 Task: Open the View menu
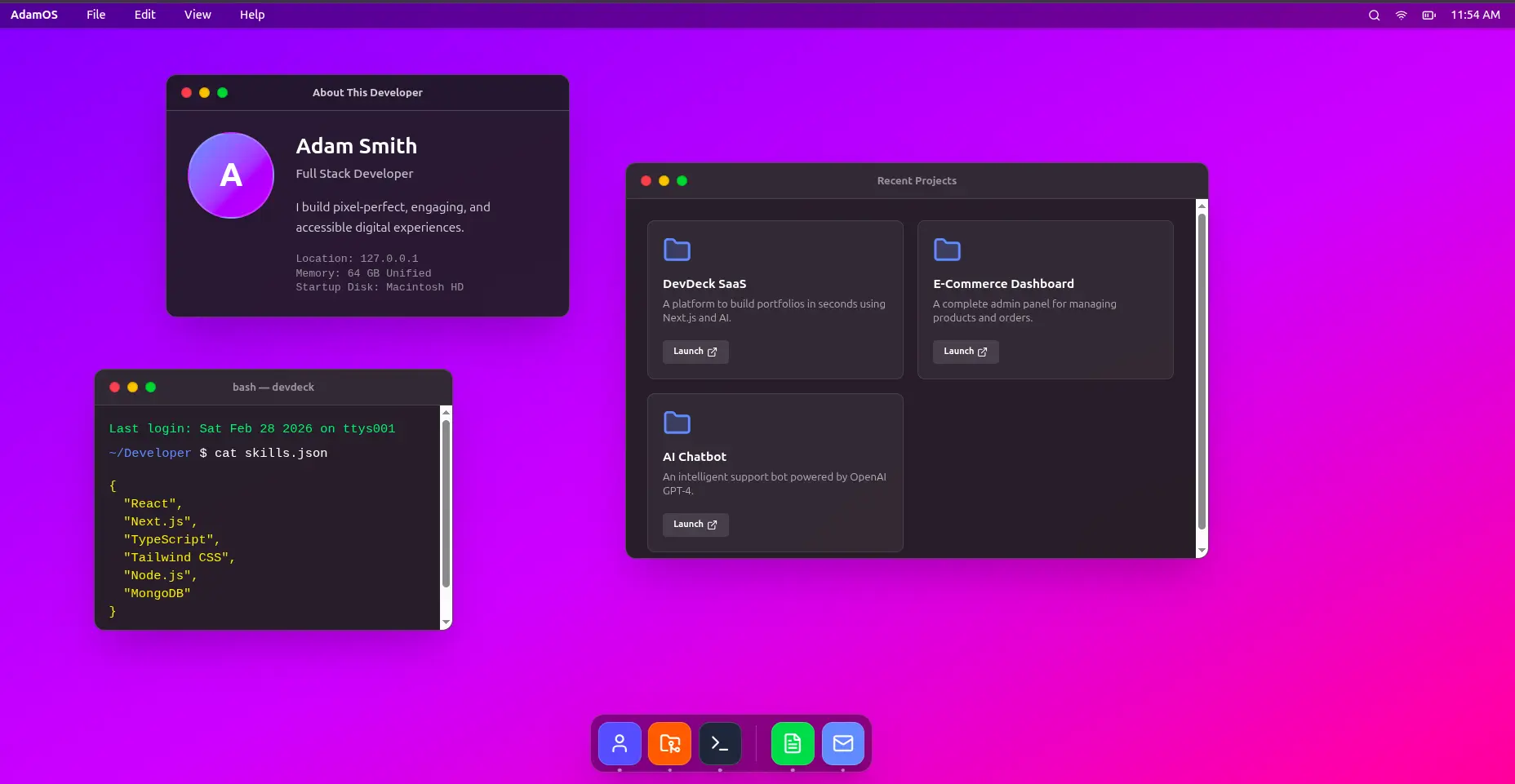198,15
